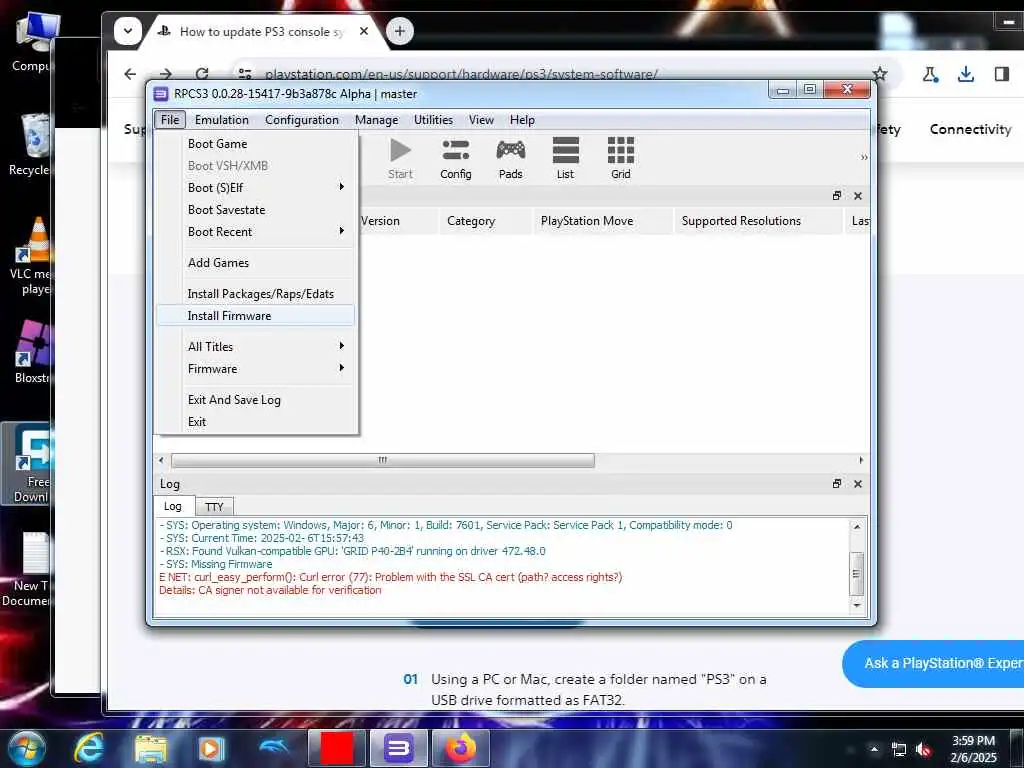Viewport: 1024px width, 768px height.
Task: Click the muted volume tray icon
Action: coord(923,750)
